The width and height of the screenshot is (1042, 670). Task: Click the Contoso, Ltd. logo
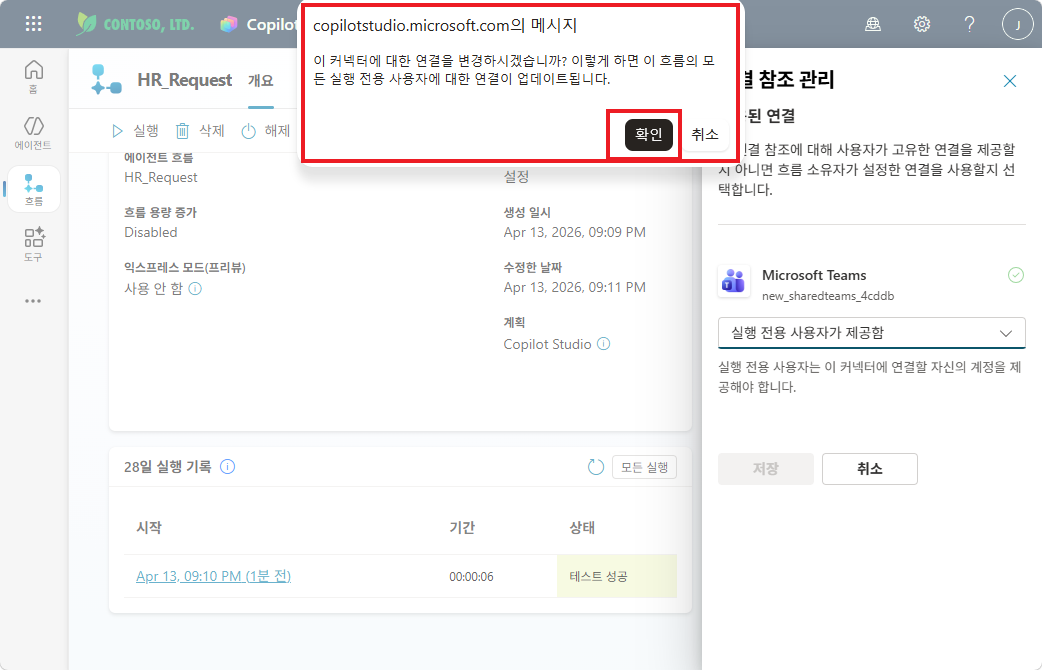[135, 25]
